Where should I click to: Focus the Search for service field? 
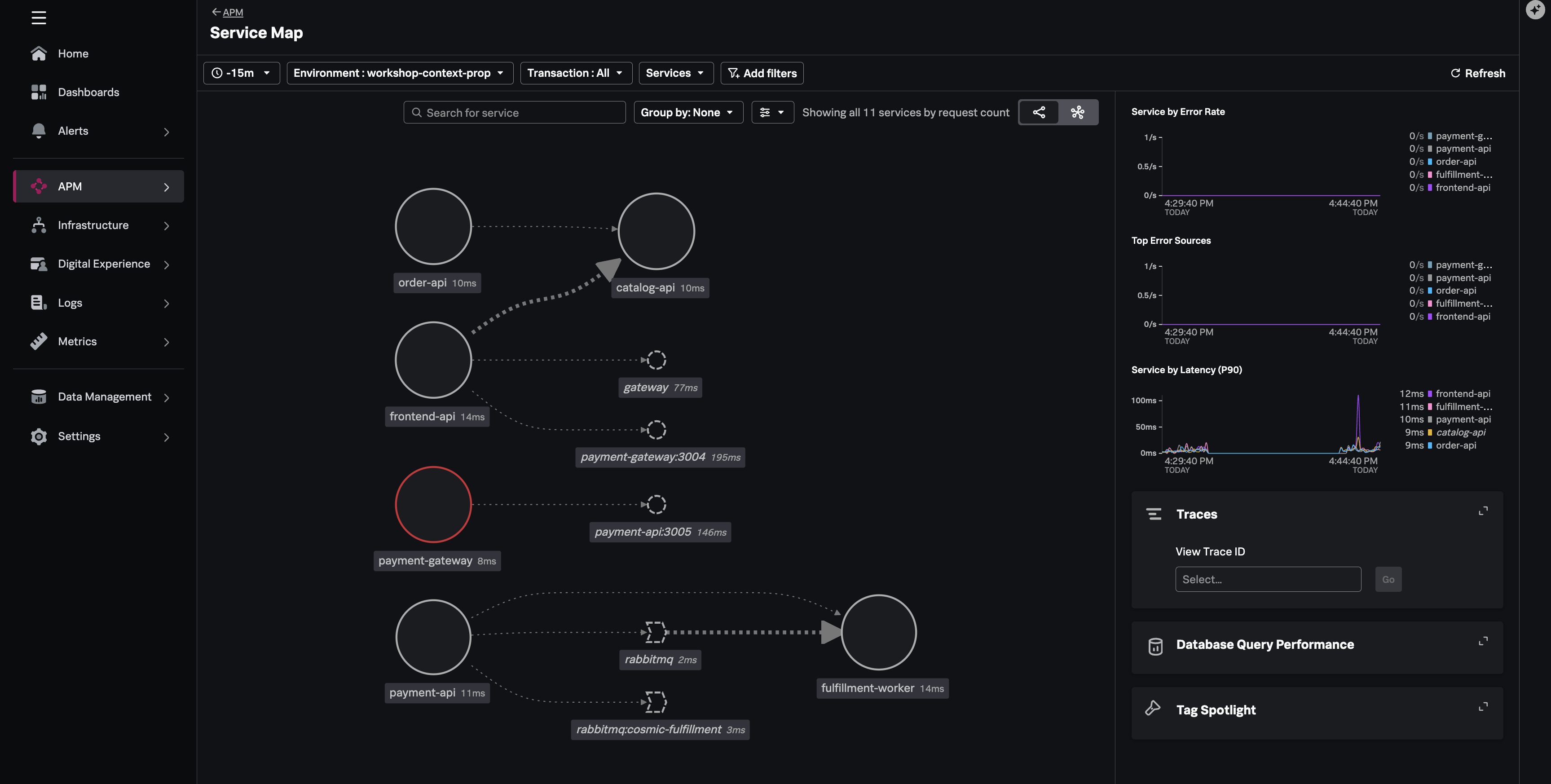click(x=515, y=112)
